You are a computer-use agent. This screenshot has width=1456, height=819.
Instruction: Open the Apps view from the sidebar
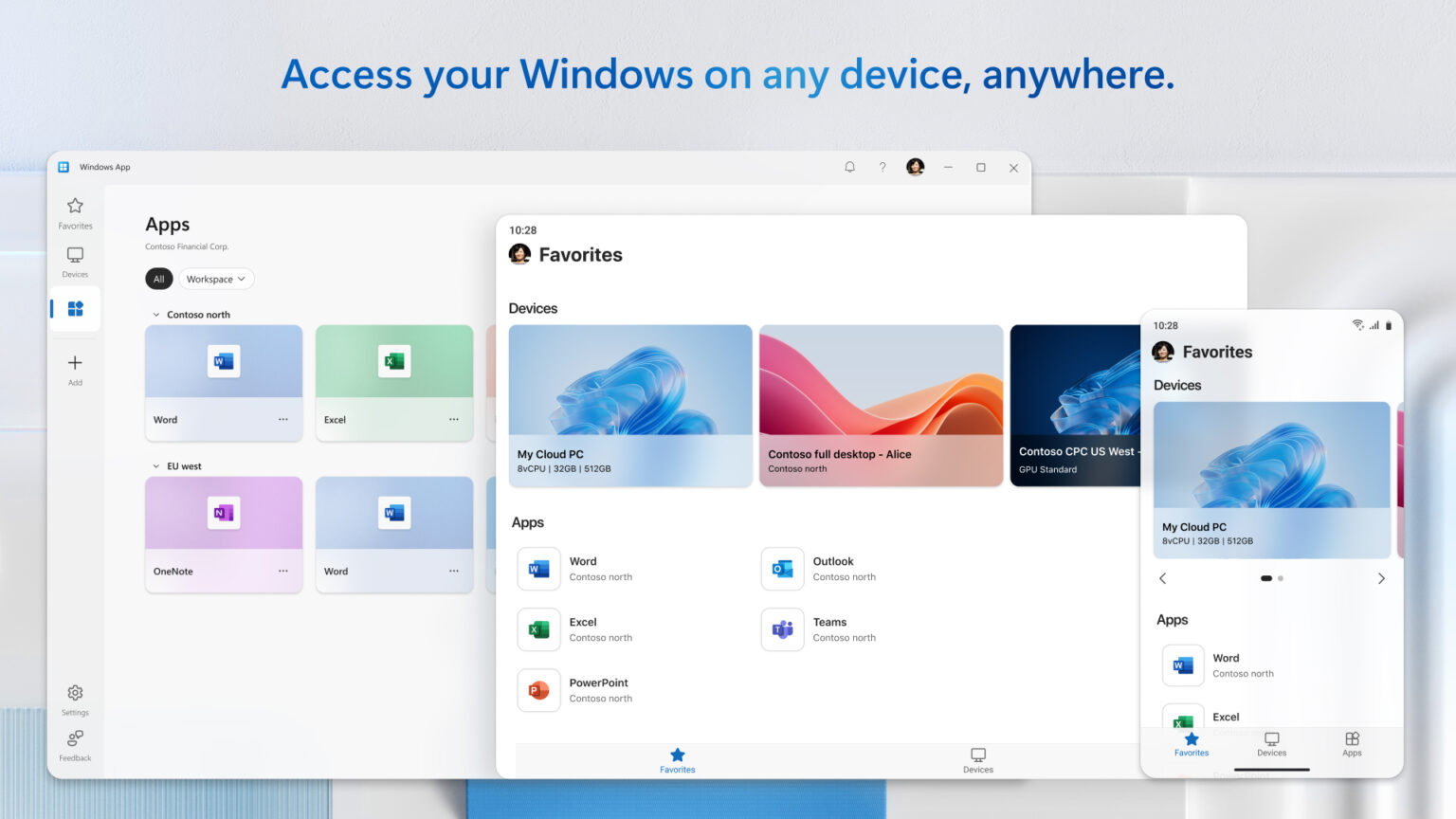[74, 308]
